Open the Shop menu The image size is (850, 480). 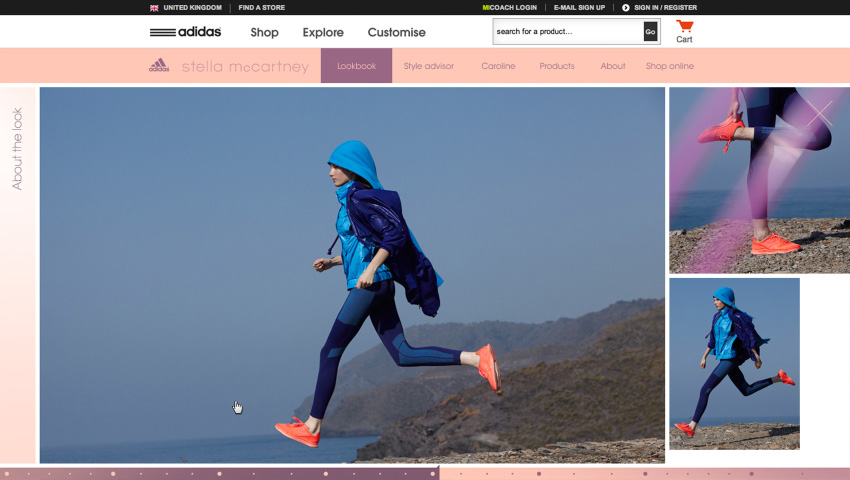coord(265,33)
